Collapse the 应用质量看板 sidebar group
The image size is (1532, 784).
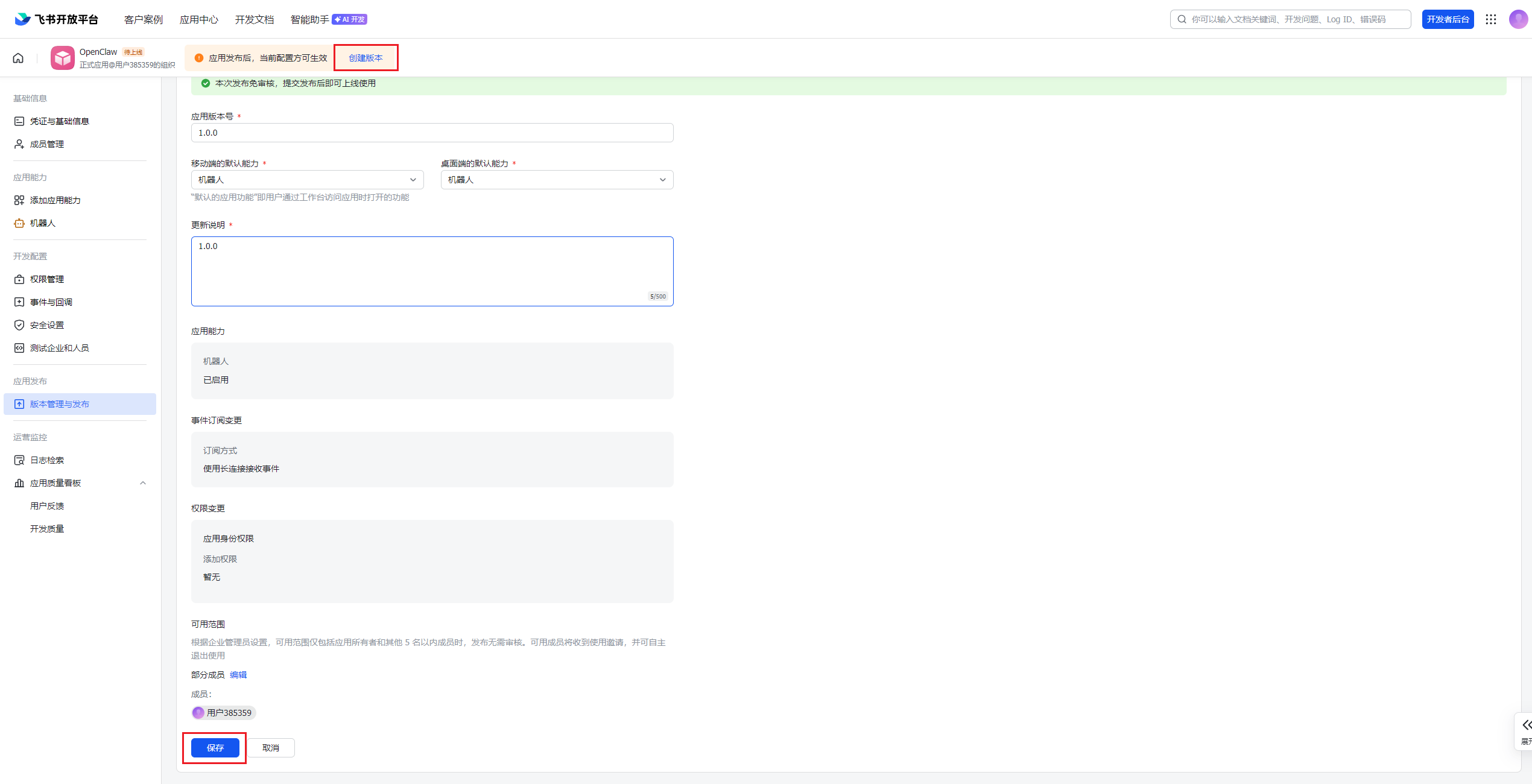[x=143, y=483]
